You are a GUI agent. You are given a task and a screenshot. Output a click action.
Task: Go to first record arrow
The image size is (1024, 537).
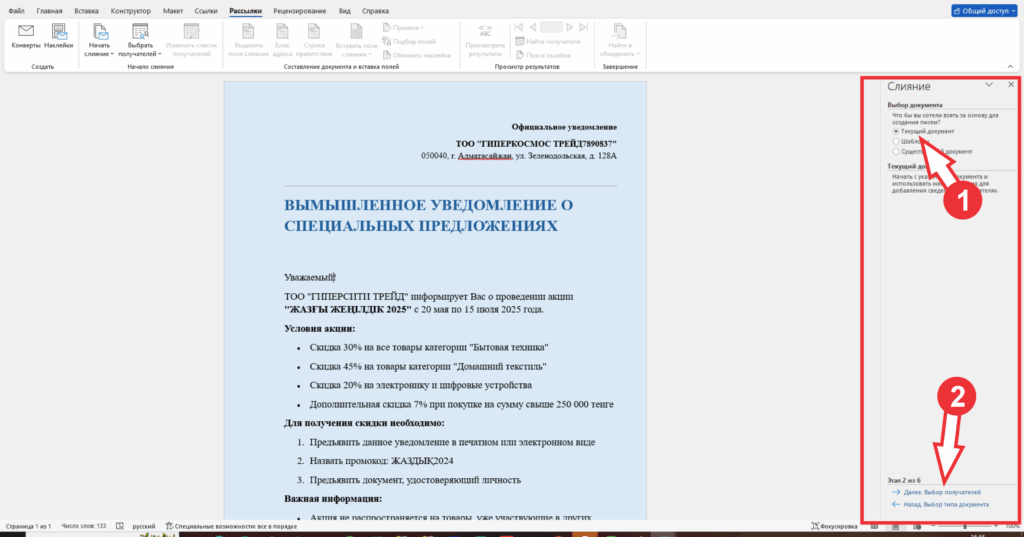point(519,27)
